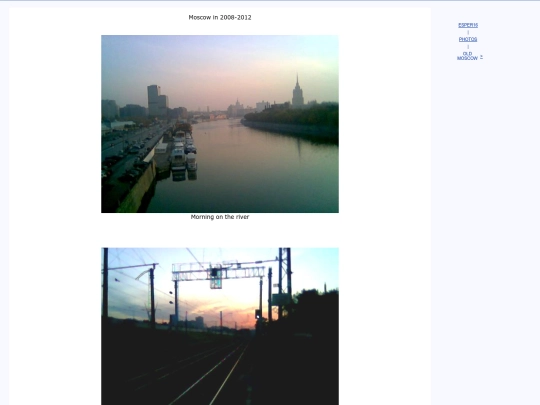This screenshot has width=540, height=405.
Task: Open the 'Morning on the river' photo
Action: click(x=220, y=124)
